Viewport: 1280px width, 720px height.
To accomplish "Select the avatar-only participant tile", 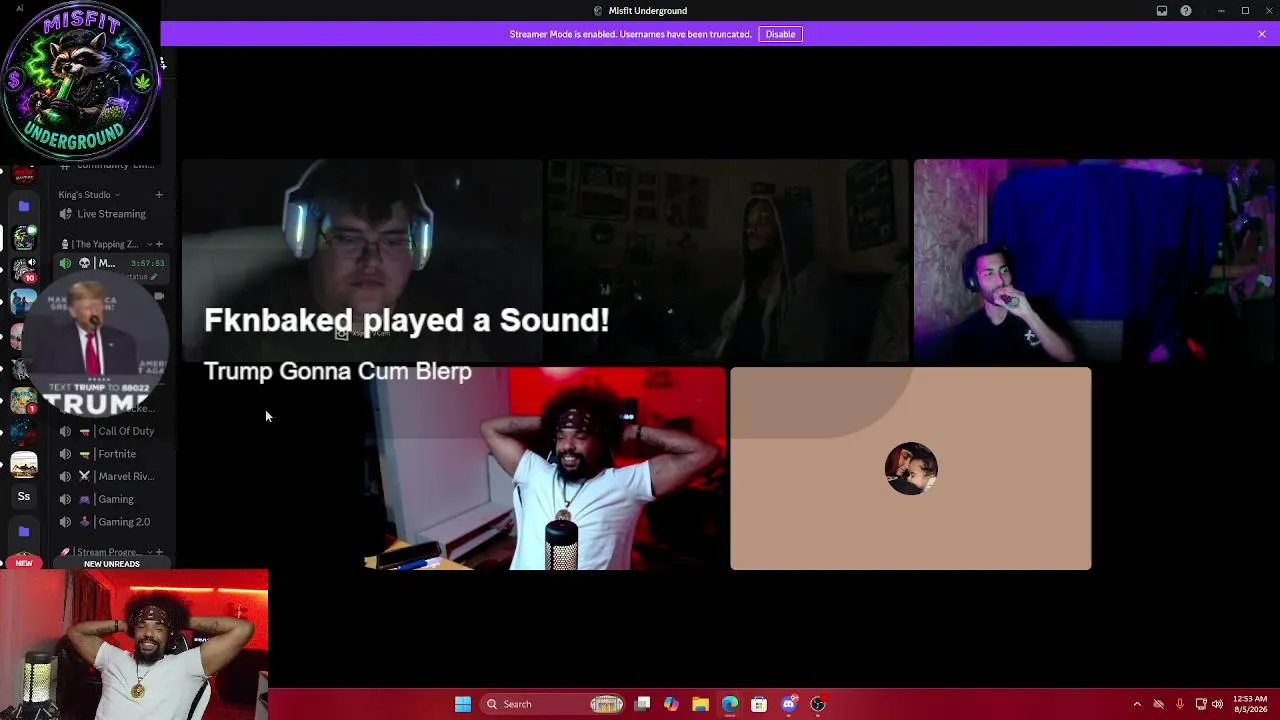I will [x=911, y=468].
